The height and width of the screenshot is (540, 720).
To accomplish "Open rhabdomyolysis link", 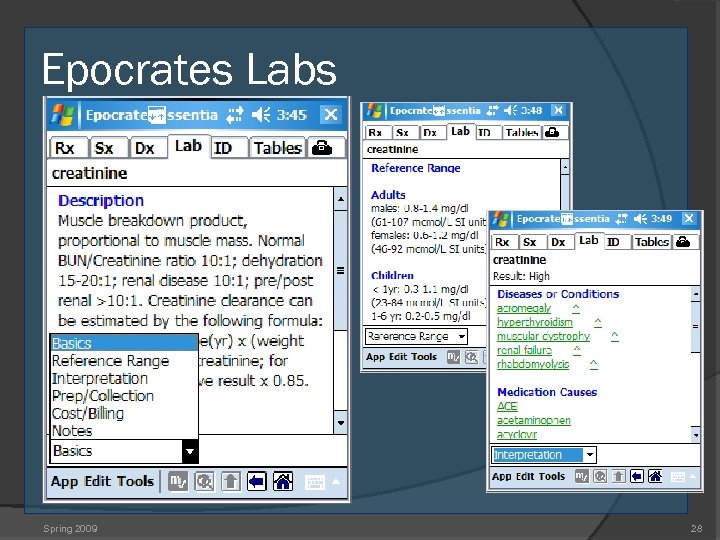I will pyautogui.click(x=533, y=365).
